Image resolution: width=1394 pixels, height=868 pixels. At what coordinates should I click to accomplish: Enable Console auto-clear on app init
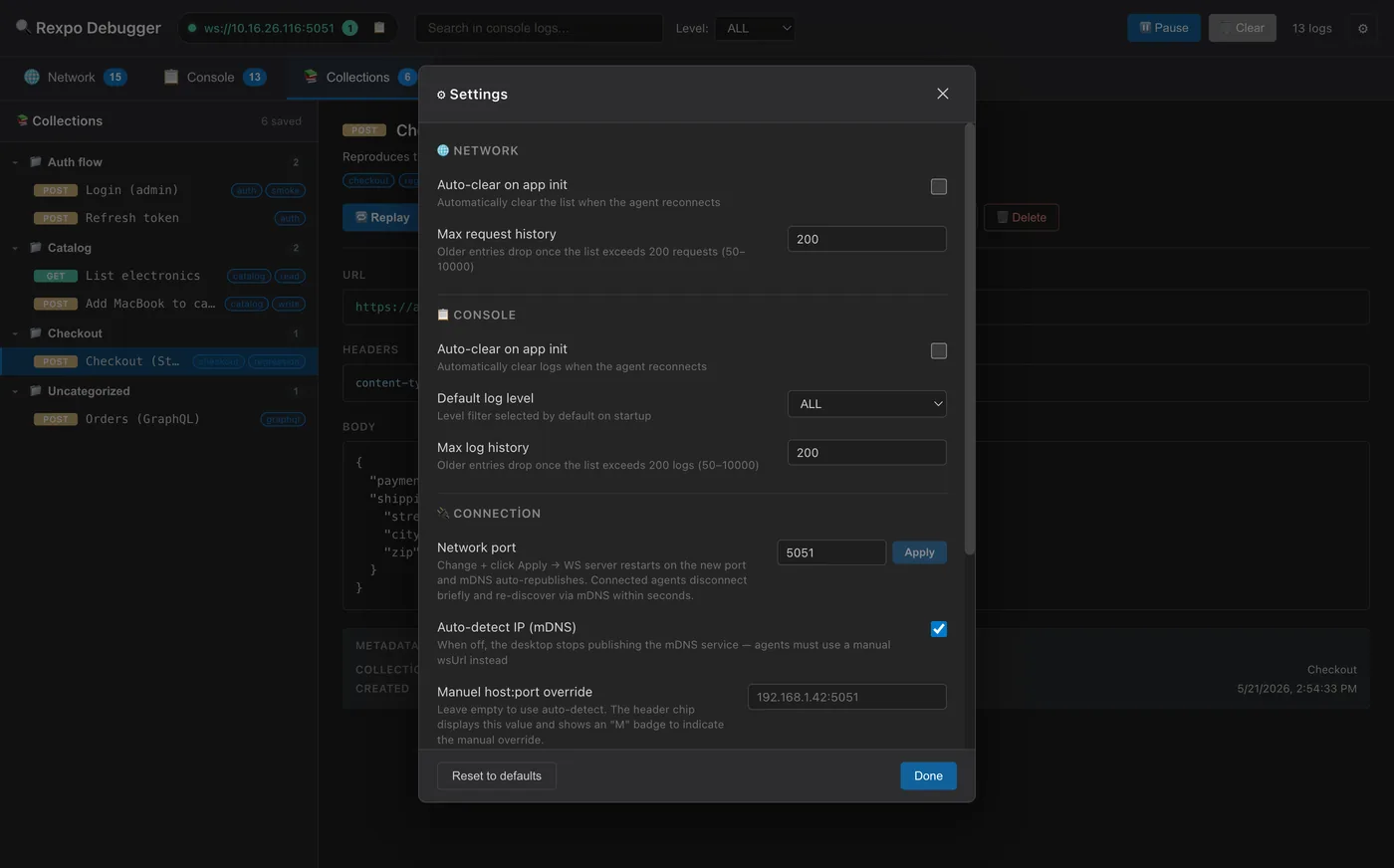tap(938, 351)
